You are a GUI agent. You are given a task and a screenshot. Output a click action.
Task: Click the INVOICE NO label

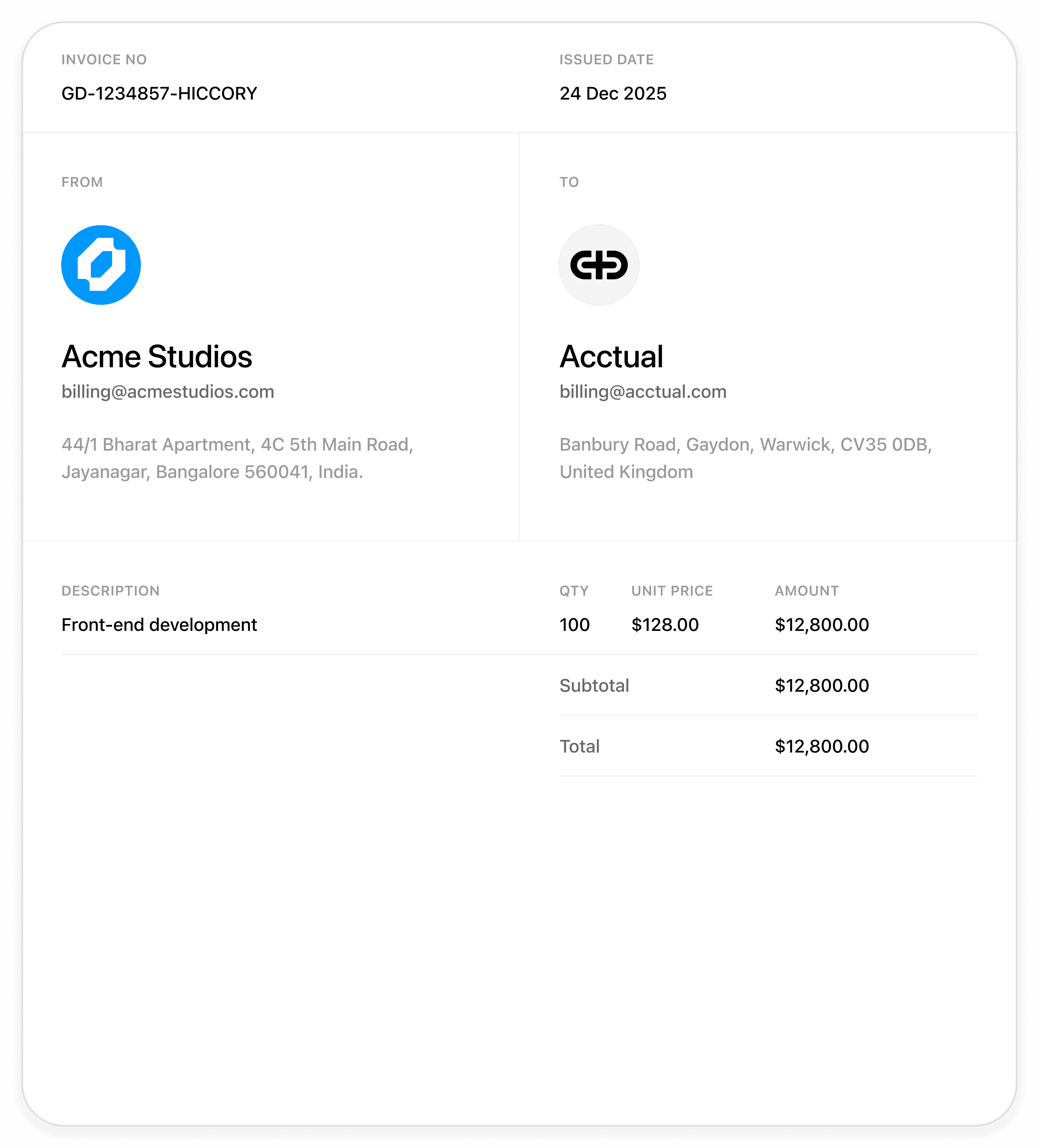click(x=104, y=60)
